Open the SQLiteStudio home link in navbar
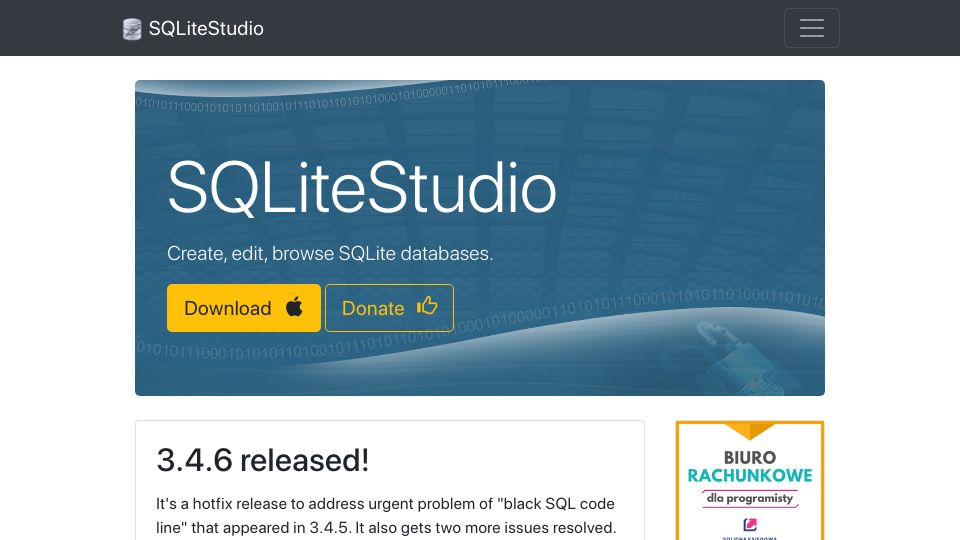This screenshot has width=960, height=540. click(x=193, y=29)
